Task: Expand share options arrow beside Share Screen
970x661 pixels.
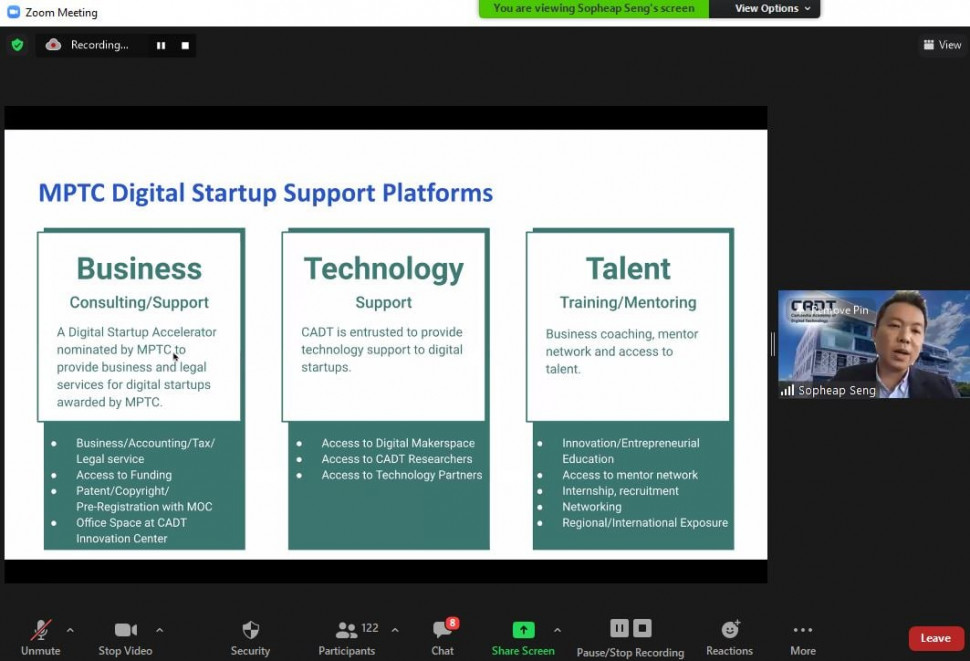Action: 557,630
